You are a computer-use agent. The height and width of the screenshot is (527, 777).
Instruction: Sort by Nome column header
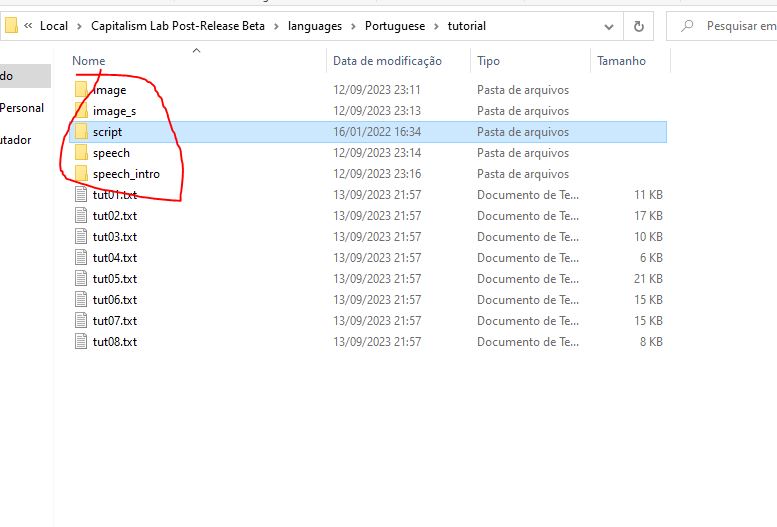[89, 60]
